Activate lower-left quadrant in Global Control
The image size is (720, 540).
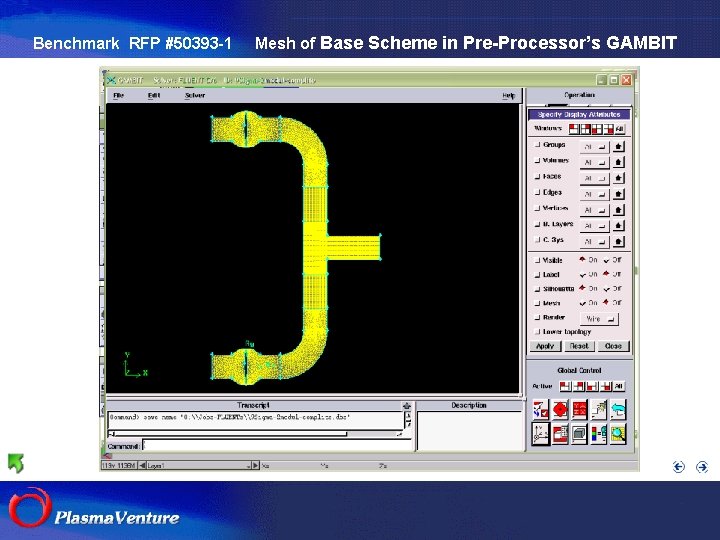point(592,386)
